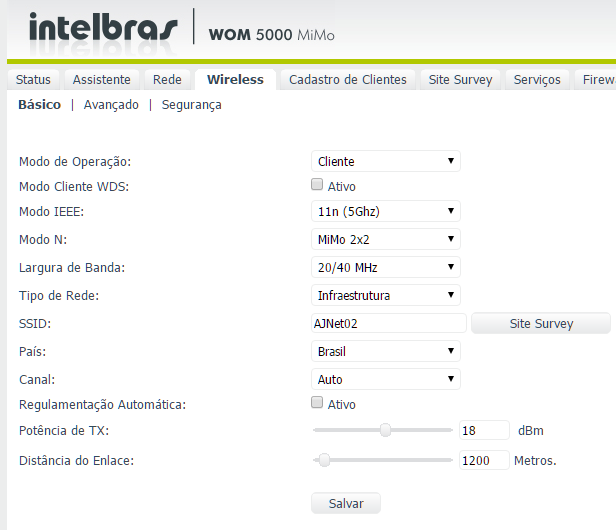Click the SSID input field
This screenshot has width=616, height=530.
pos(389,323)
